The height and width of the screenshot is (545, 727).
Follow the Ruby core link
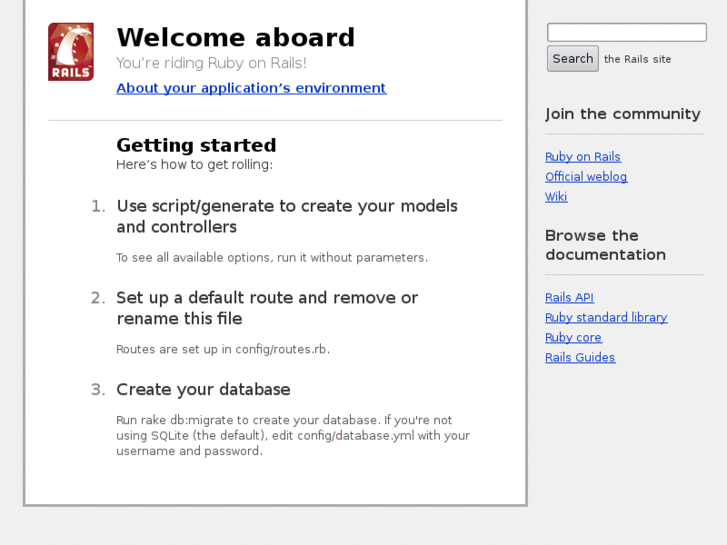(573, 338)
